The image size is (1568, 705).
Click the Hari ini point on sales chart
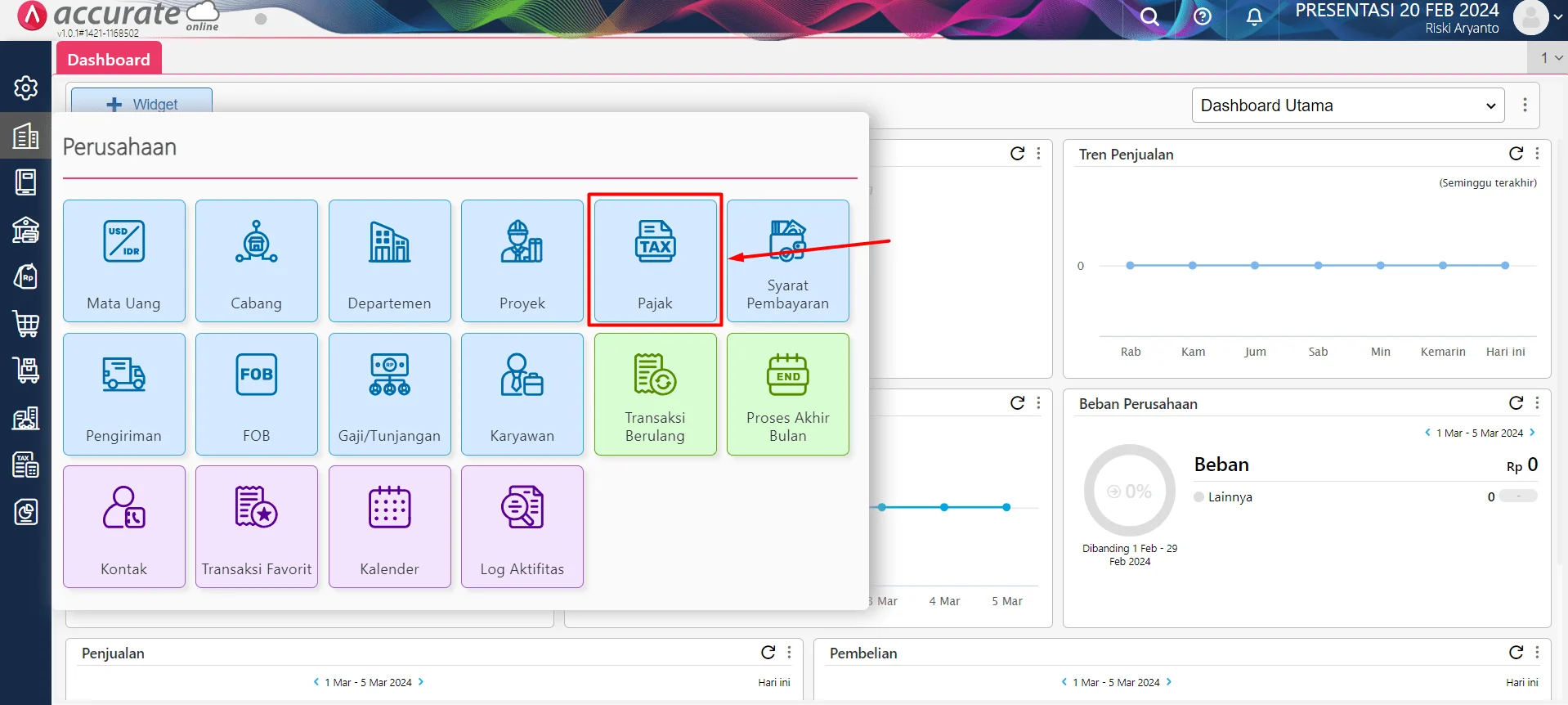pos(1504,266)
